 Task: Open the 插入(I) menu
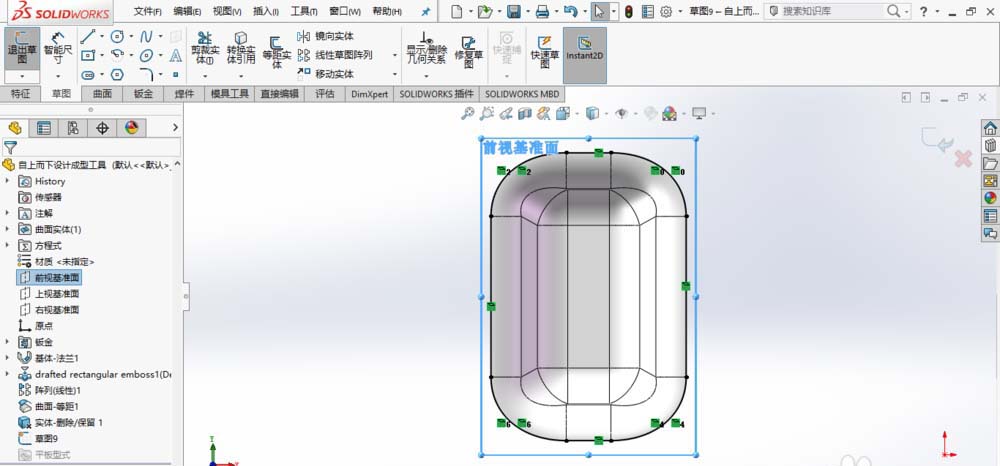(265, 11)
